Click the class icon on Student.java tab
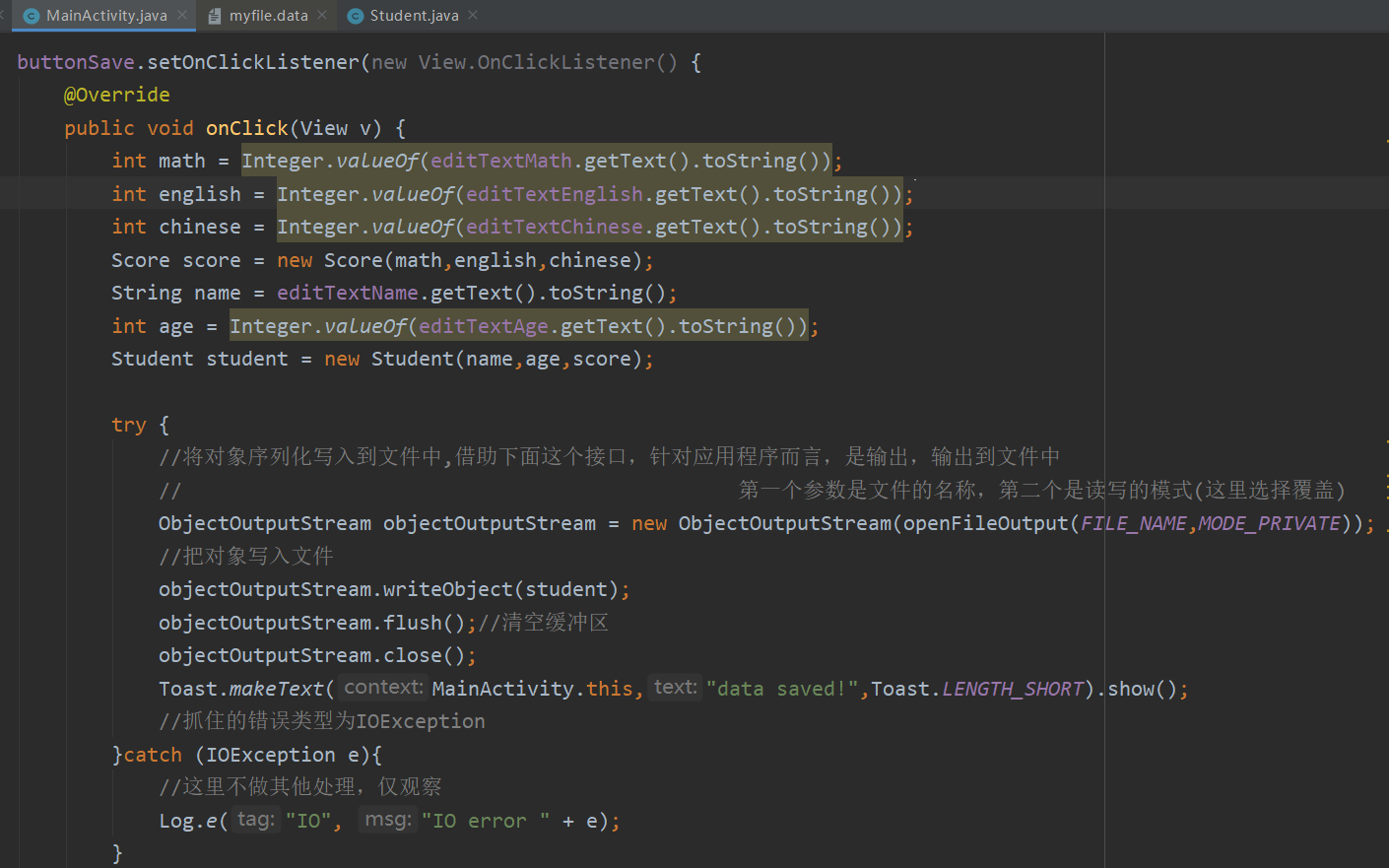Screen dimensions: 1389x868 click(x=356, y=16)
